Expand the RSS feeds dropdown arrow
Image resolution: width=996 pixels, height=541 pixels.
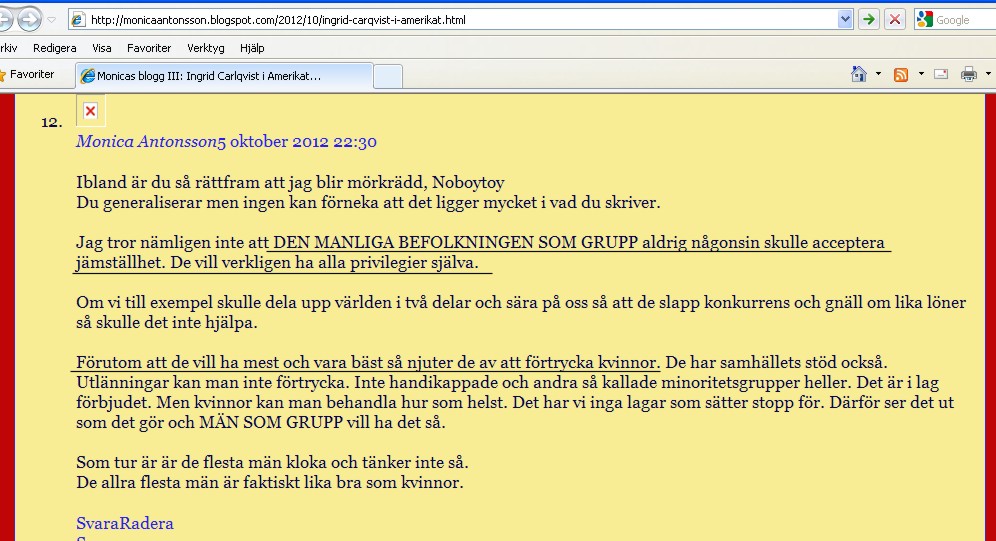(x=921, y=74)
